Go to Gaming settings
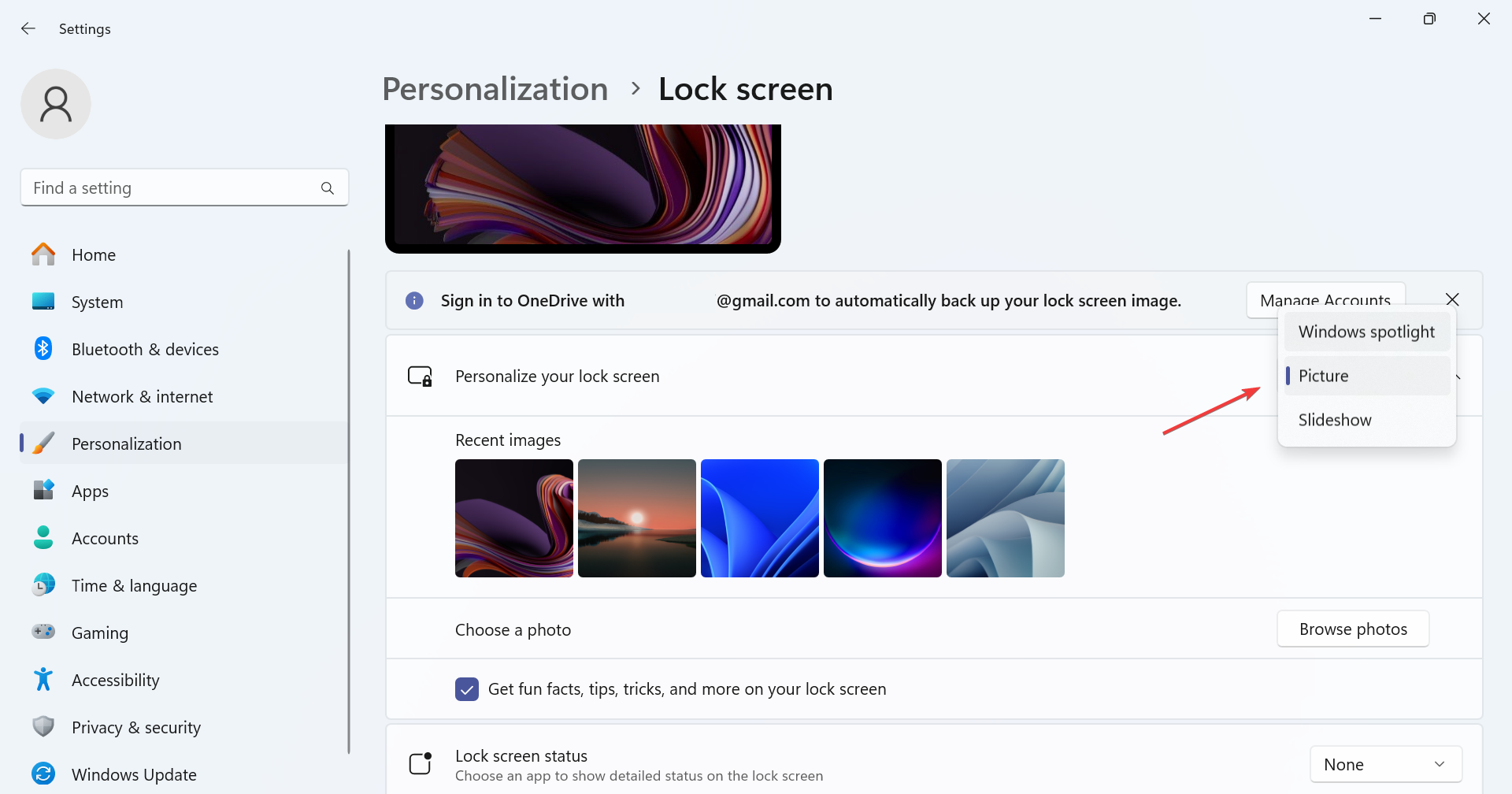The height and width of the screenshot is (794, 1512). [x=99, y=633]
